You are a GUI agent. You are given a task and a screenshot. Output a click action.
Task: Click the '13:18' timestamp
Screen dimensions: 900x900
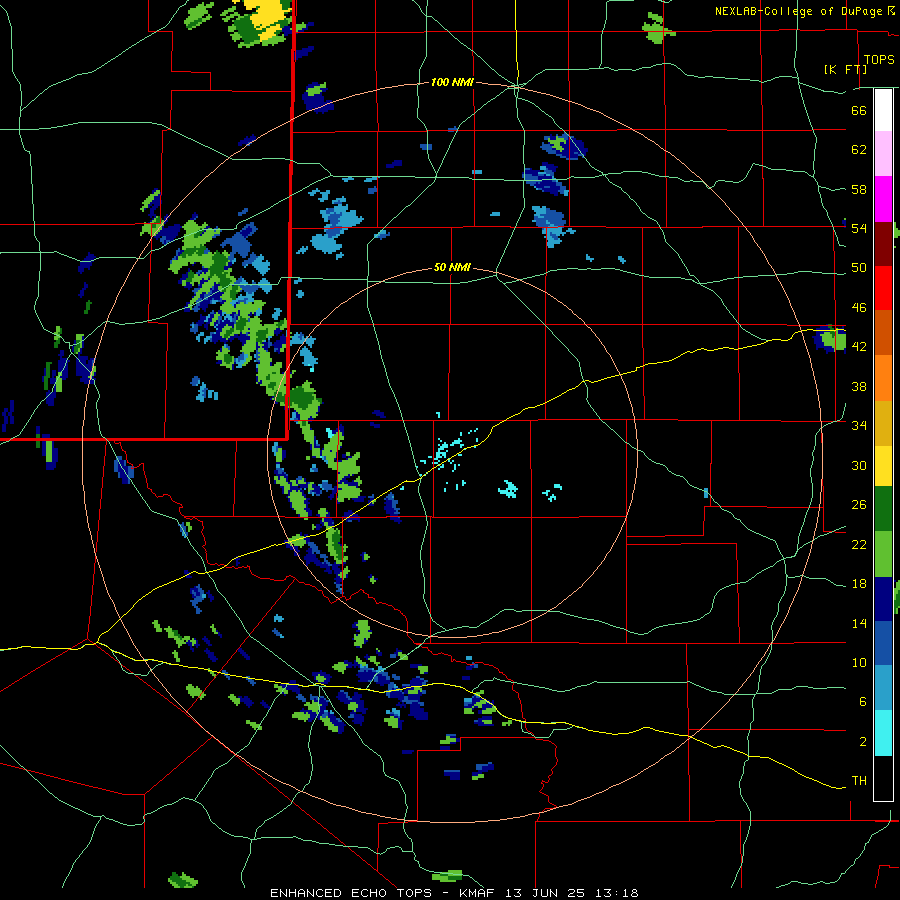tap(615, 893)
